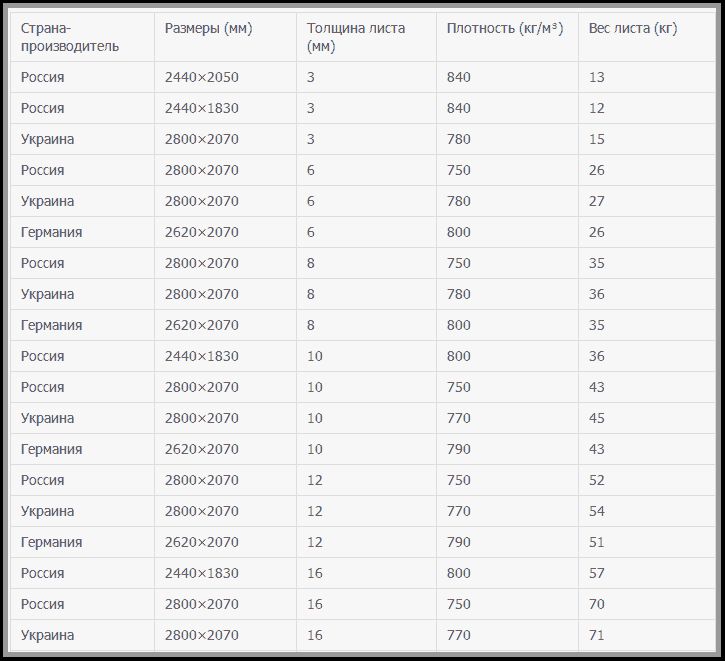Select the weight cell showing 45
Viewport: 725px width, 661px height.
pos(597,418)
